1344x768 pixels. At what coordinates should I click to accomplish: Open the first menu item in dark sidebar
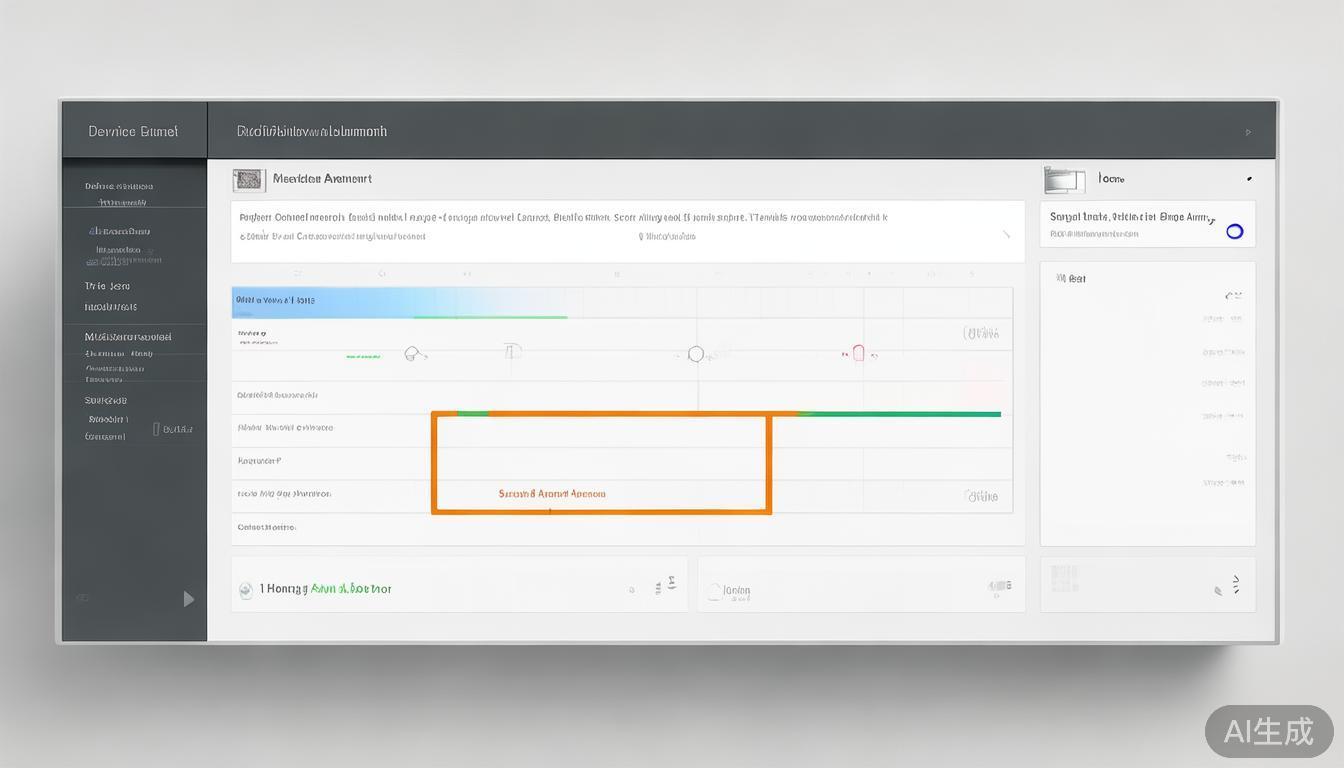coord(119,186)
